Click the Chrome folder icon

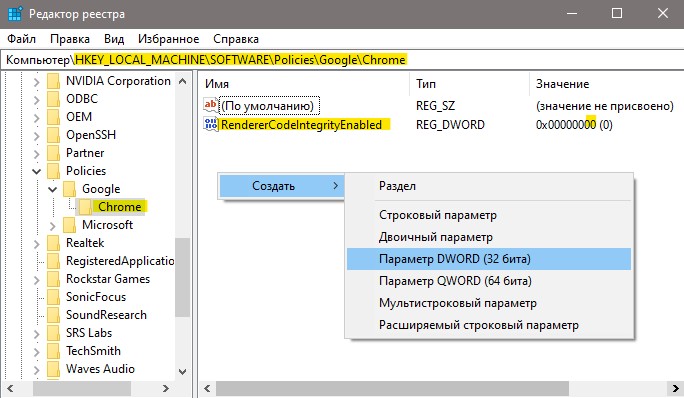pos(86,207)
